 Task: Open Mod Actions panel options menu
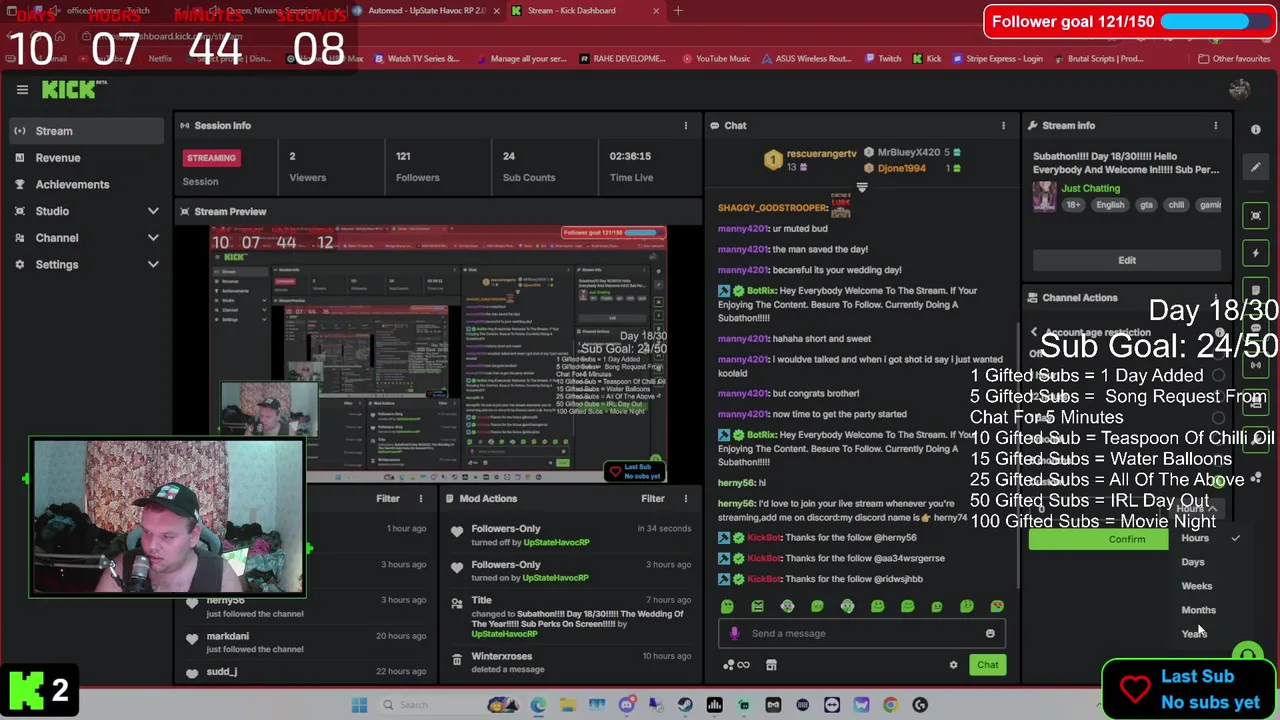[x=686, y=499]
